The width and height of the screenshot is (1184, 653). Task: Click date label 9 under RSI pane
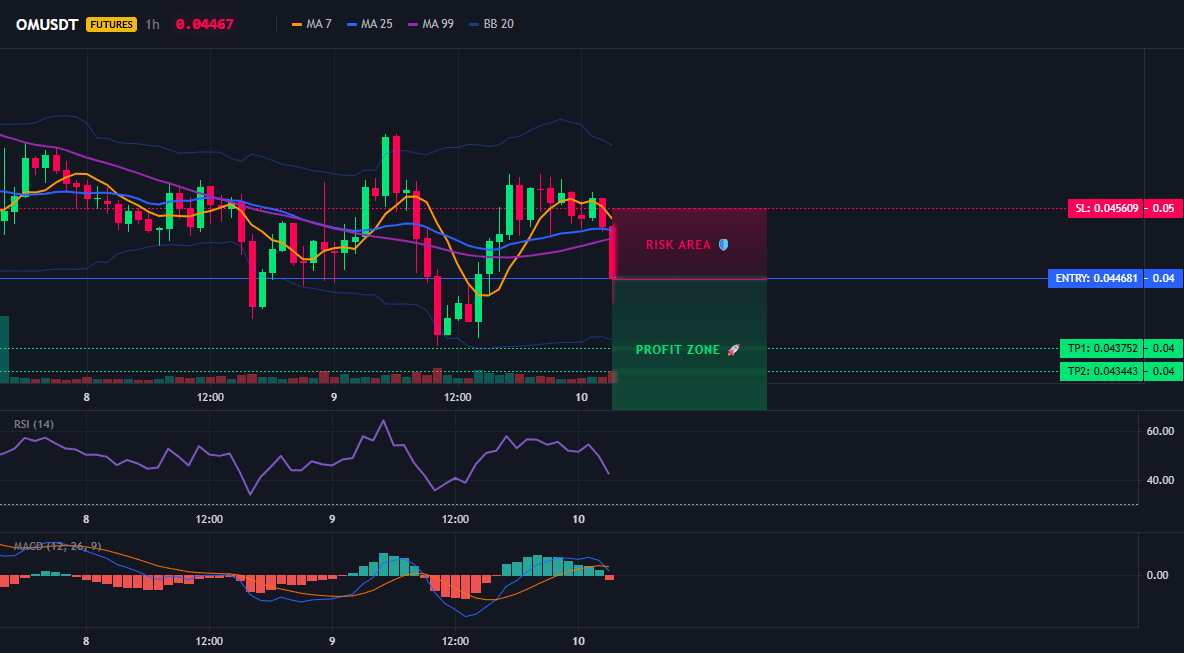332,519
